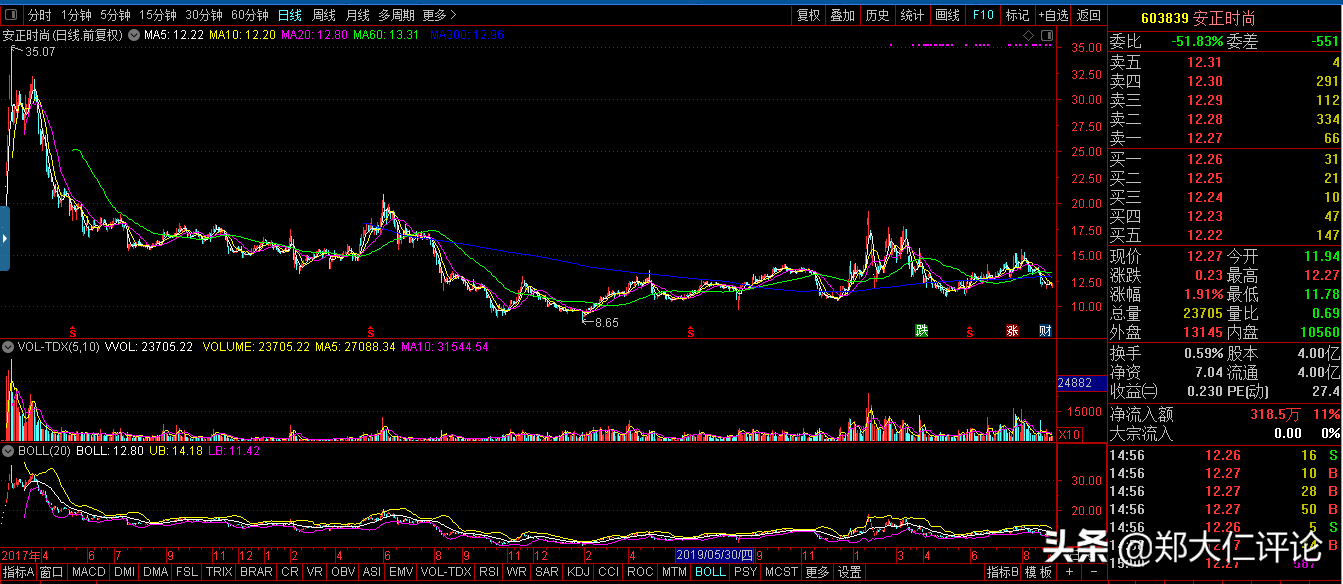The image size is (1343, 584).
Task: Click the 2019/05/30 date marker on timeline
Action: [x=715, y=553]
